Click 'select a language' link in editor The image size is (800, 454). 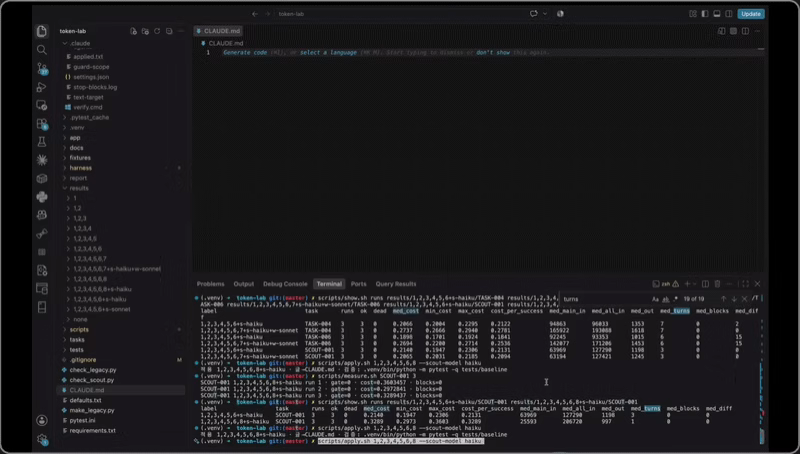(328, 53)
